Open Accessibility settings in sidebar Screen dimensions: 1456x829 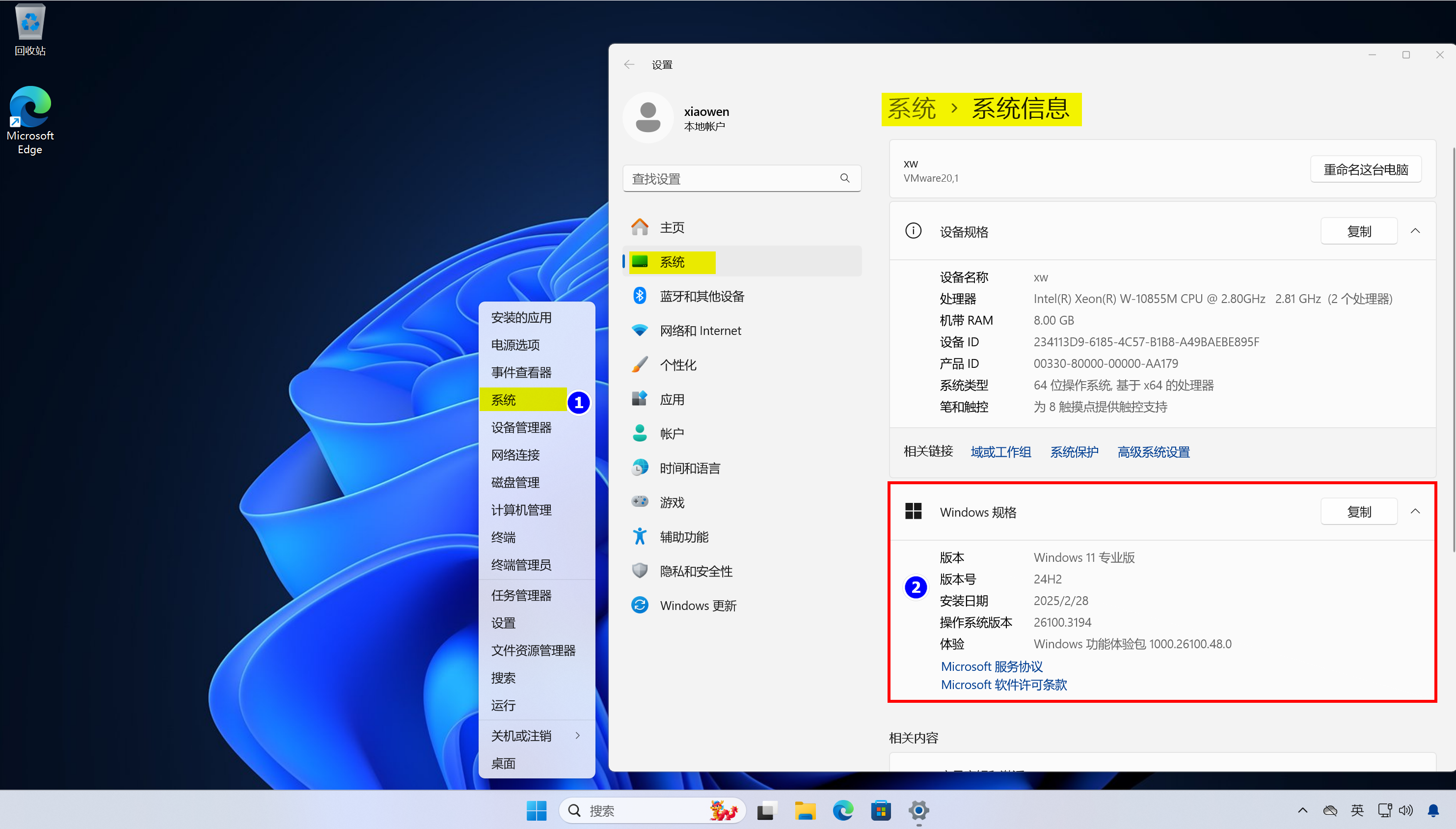pyautogui.click(x=683, y=537)
